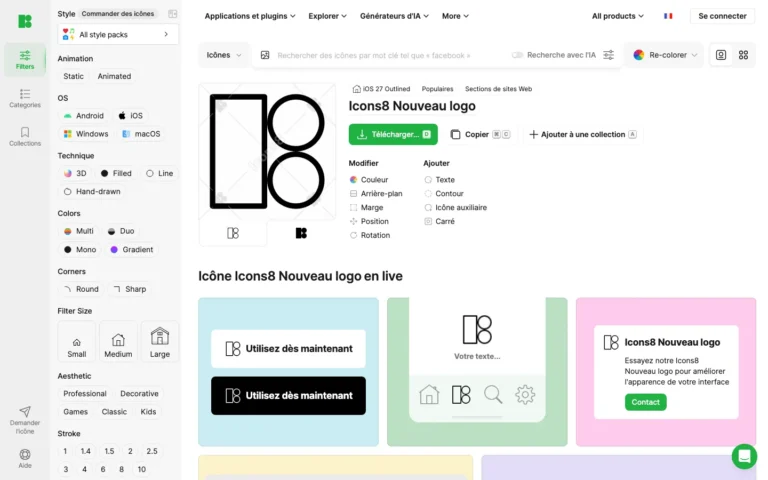Open the iOS 27 Outlined breadcrumb
The image size is (768, 480).
click(x=381, y=89)
